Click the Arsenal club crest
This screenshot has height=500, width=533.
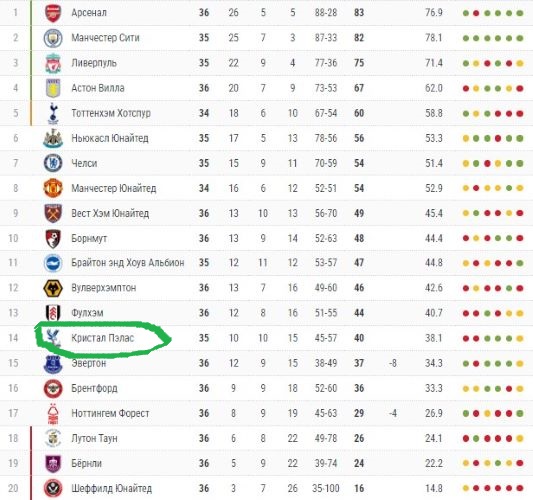[53, 13]
